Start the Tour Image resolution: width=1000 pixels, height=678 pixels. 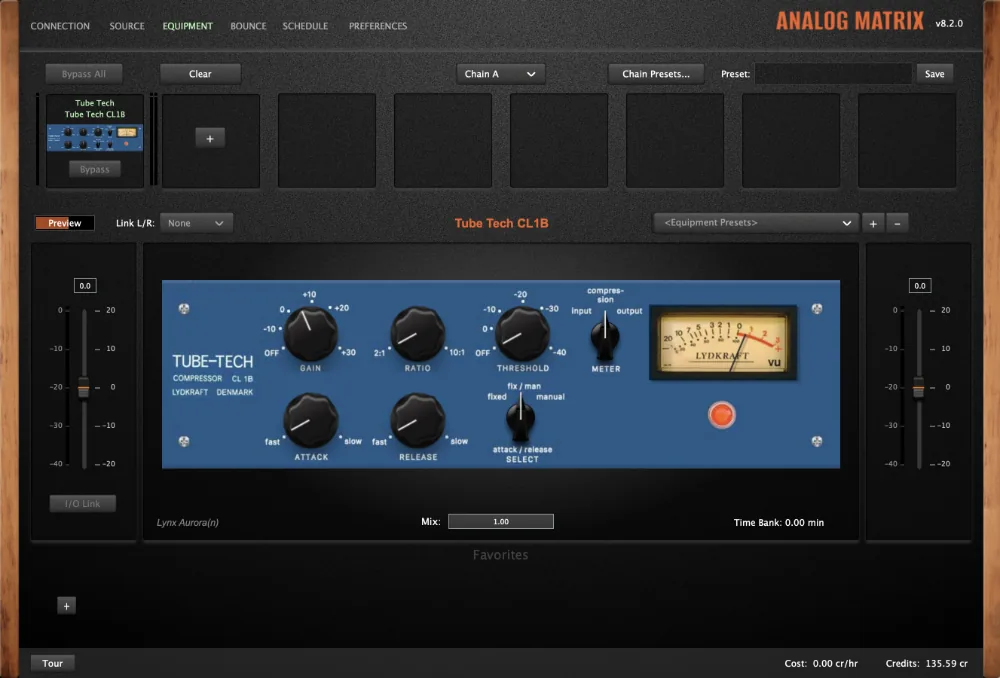[52, 663]
